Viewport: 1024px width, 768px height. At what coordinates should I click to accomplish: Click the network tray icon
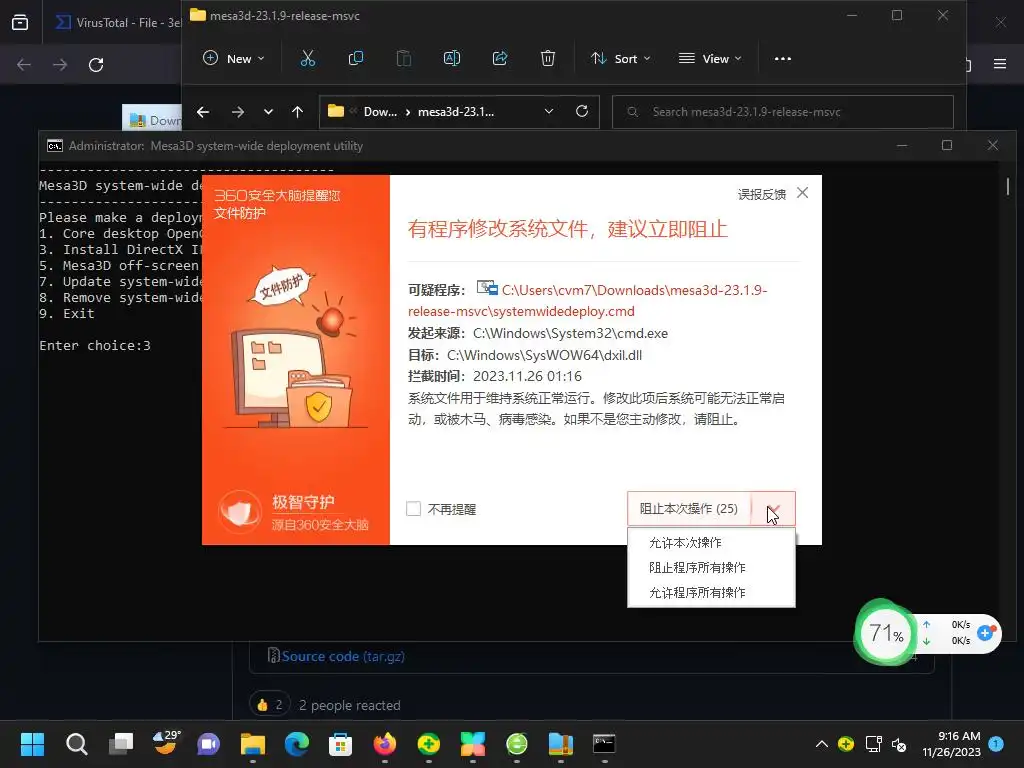click(x=873, y=744)
